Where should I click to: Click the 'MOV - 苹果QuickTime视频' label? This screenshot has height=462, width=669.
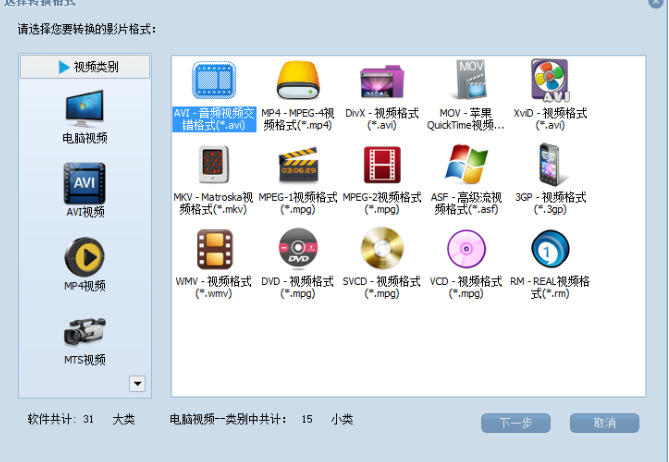click(x=465, y=119)
